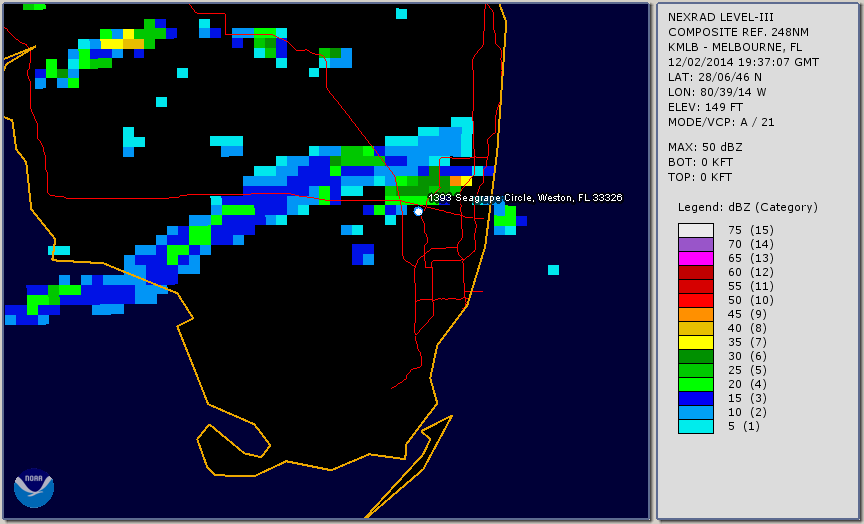864x524 pixels.
Task: Click the isolated cyan radar pixel offshore to the east
Action: pyautogui.click(x=553, y=270)
